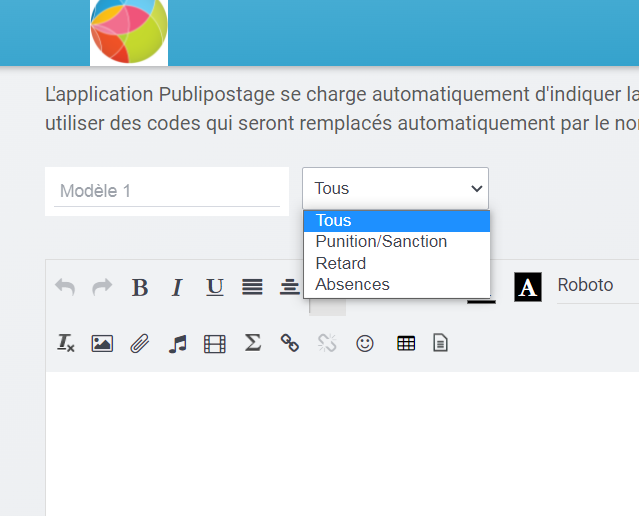The height and width of the screenshot is (516, 639).
Task: Click the "Modèle 1" name input field
Action: [166, 191]
